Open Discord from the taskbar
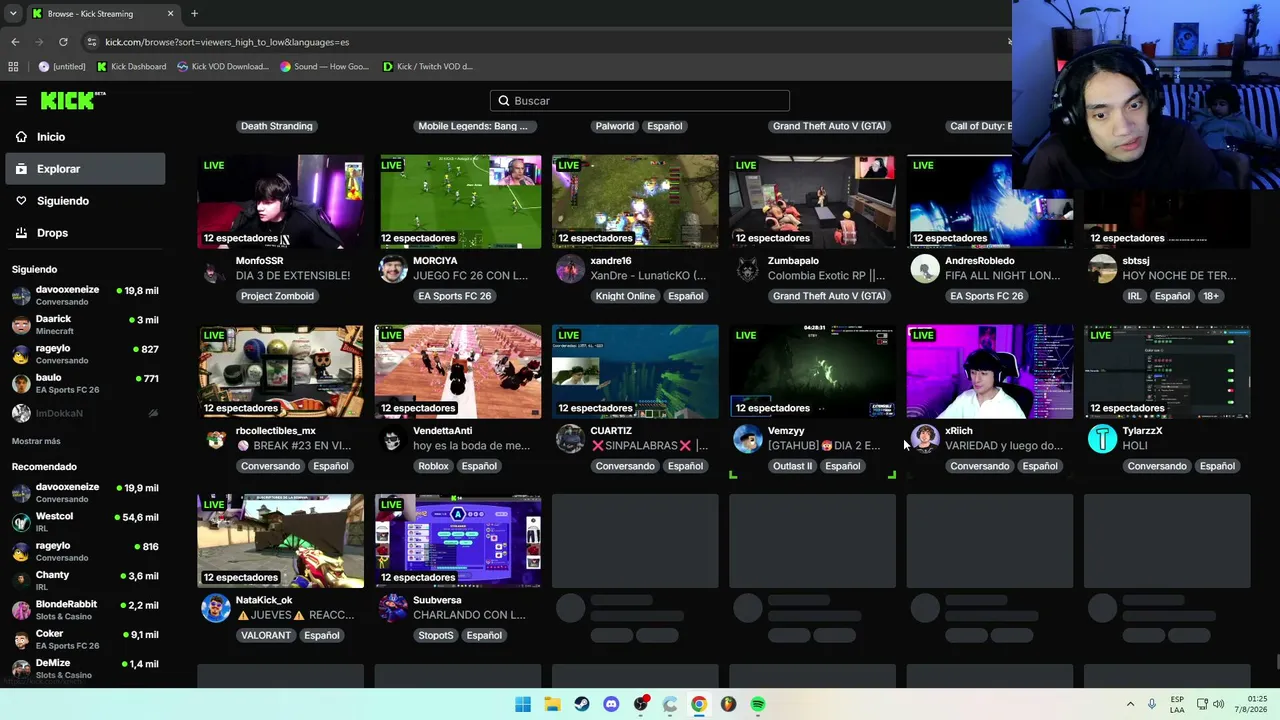Viewport: 1280px width, 720px height. pos(611,704)
